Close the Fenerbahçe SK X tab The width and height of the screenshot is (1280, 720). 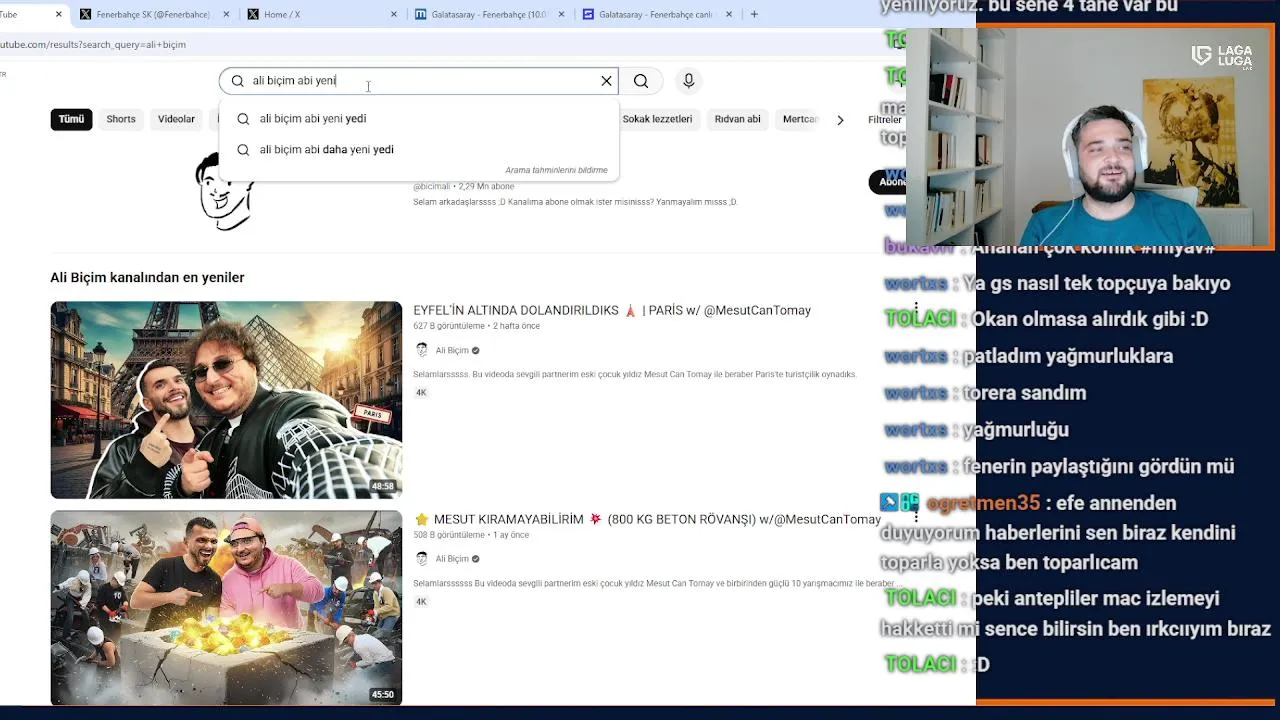[226, 15]
